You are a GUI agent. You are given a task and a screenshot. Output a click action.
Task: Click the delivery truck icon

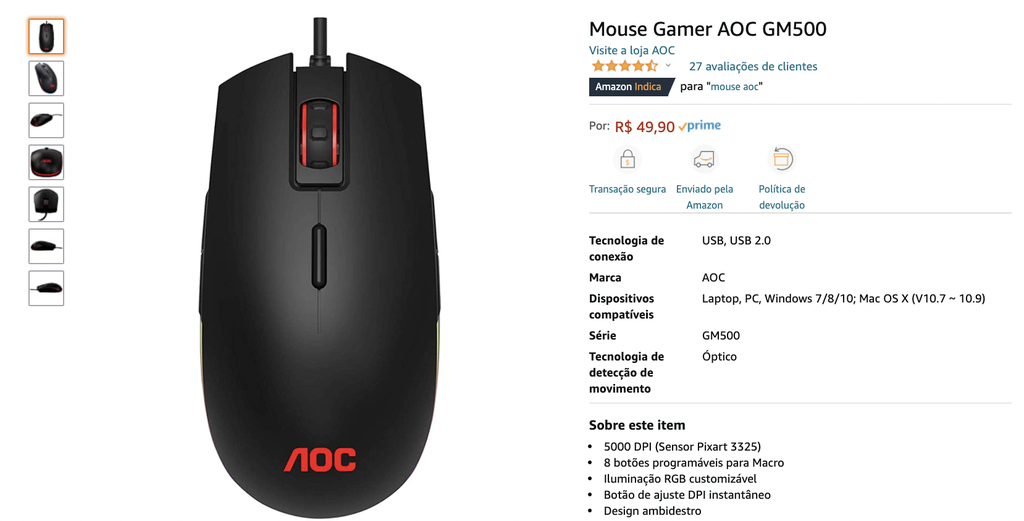704,159
